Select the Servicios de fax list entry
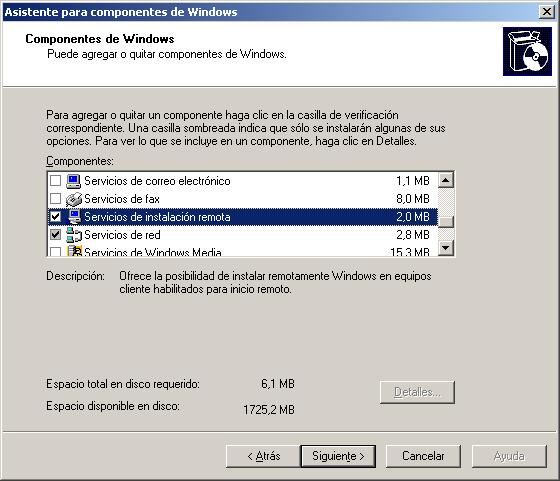This screenshot has height=481, width=560. tap(242, 199)
